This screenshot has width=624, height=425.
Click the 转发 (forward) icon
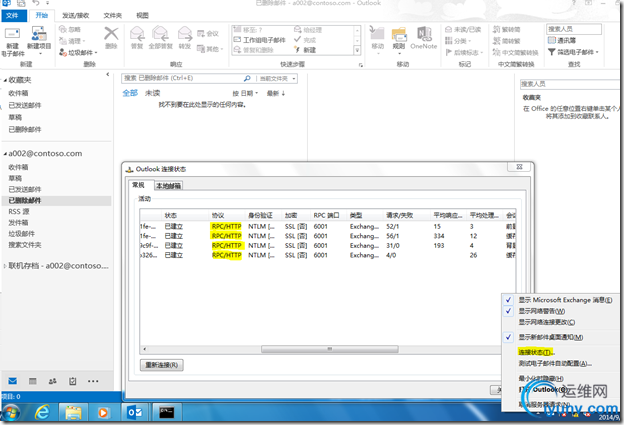click(185, 34)
